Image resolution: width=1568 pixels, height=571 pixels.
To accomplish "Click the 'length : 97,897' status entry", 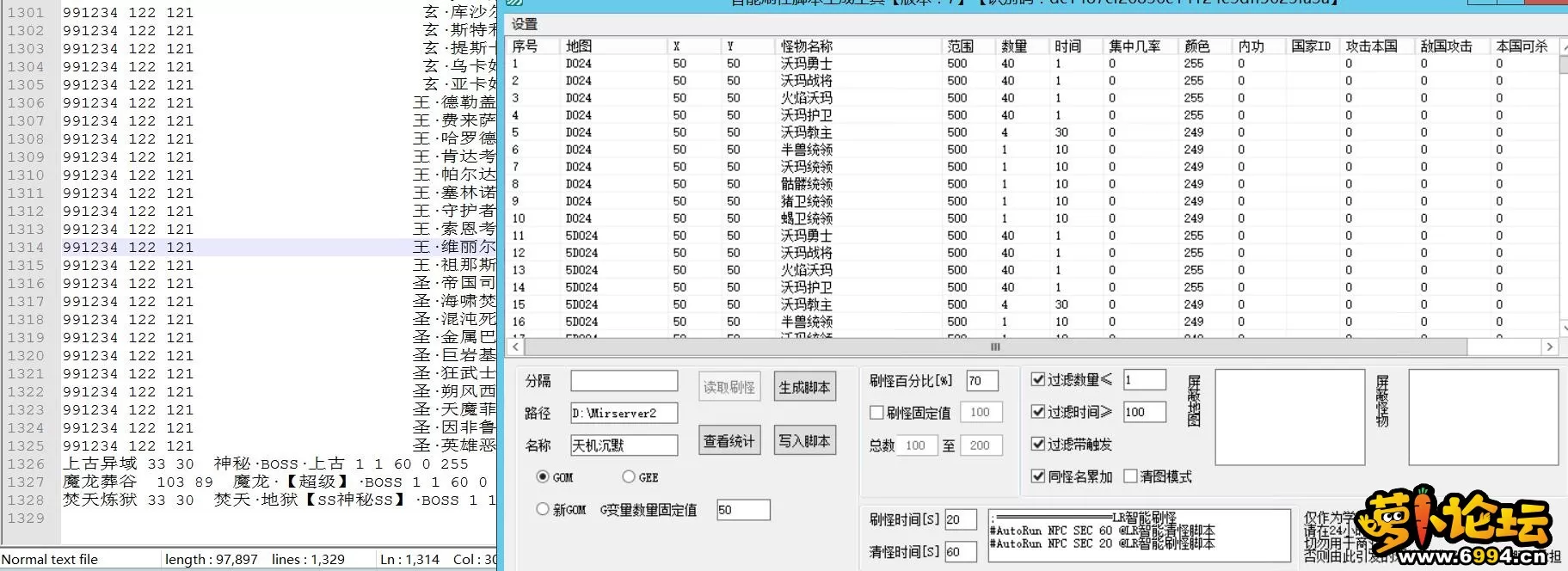I will 212,559.
